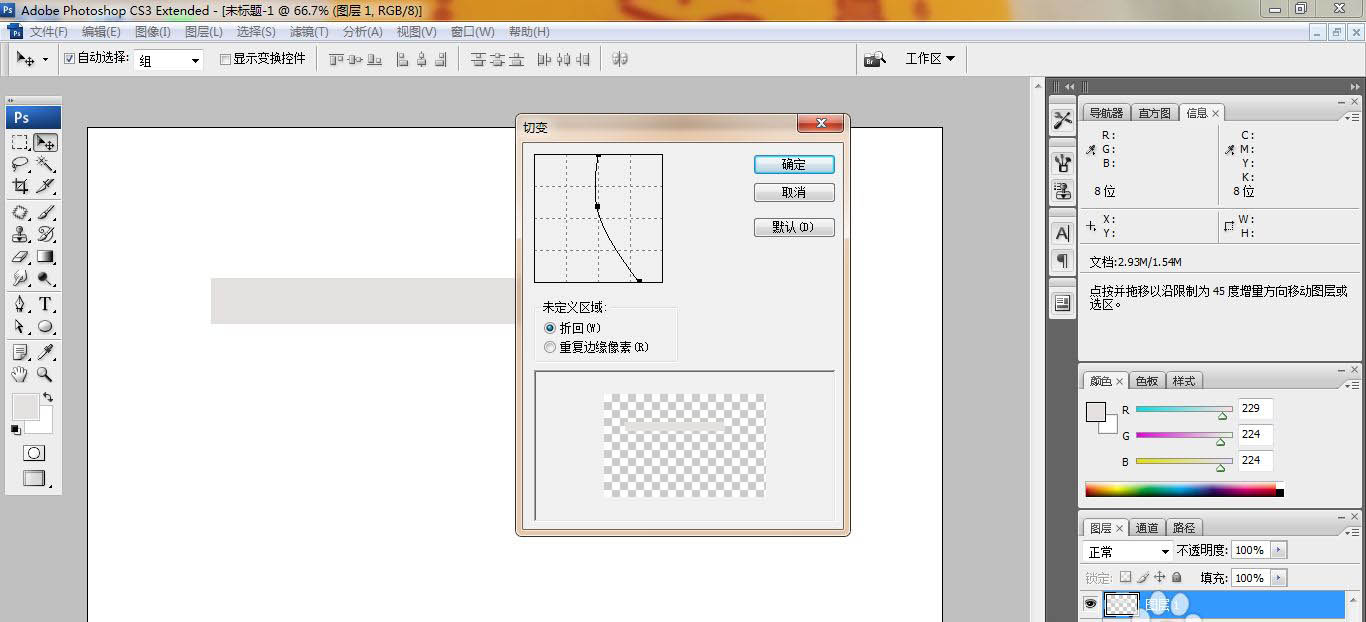Open the 组 auto-select dropdown
Image resolution: width=1366 pixels, height=622 pixels.
(169, 60)
